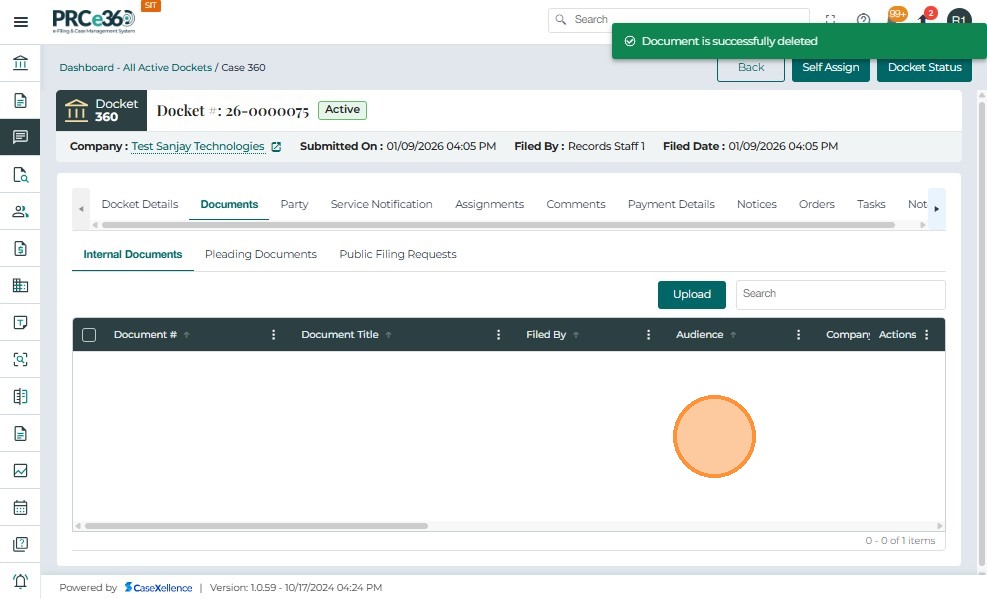Click the PRCe360 logo
Screen dimensions: 987x599
94,21
